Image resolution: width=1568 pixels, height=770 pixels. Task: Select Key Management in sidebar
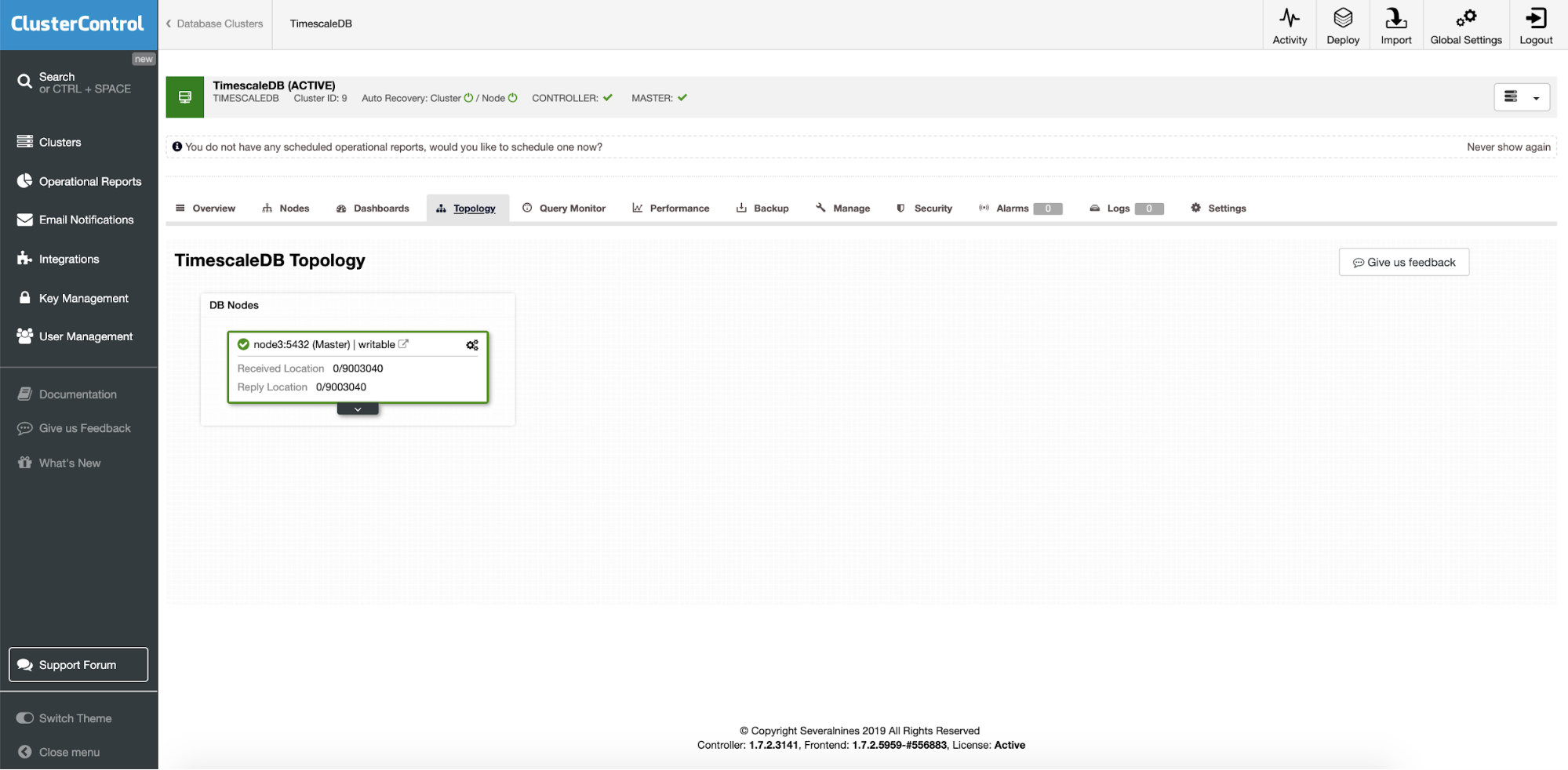[x=83, y=298]
